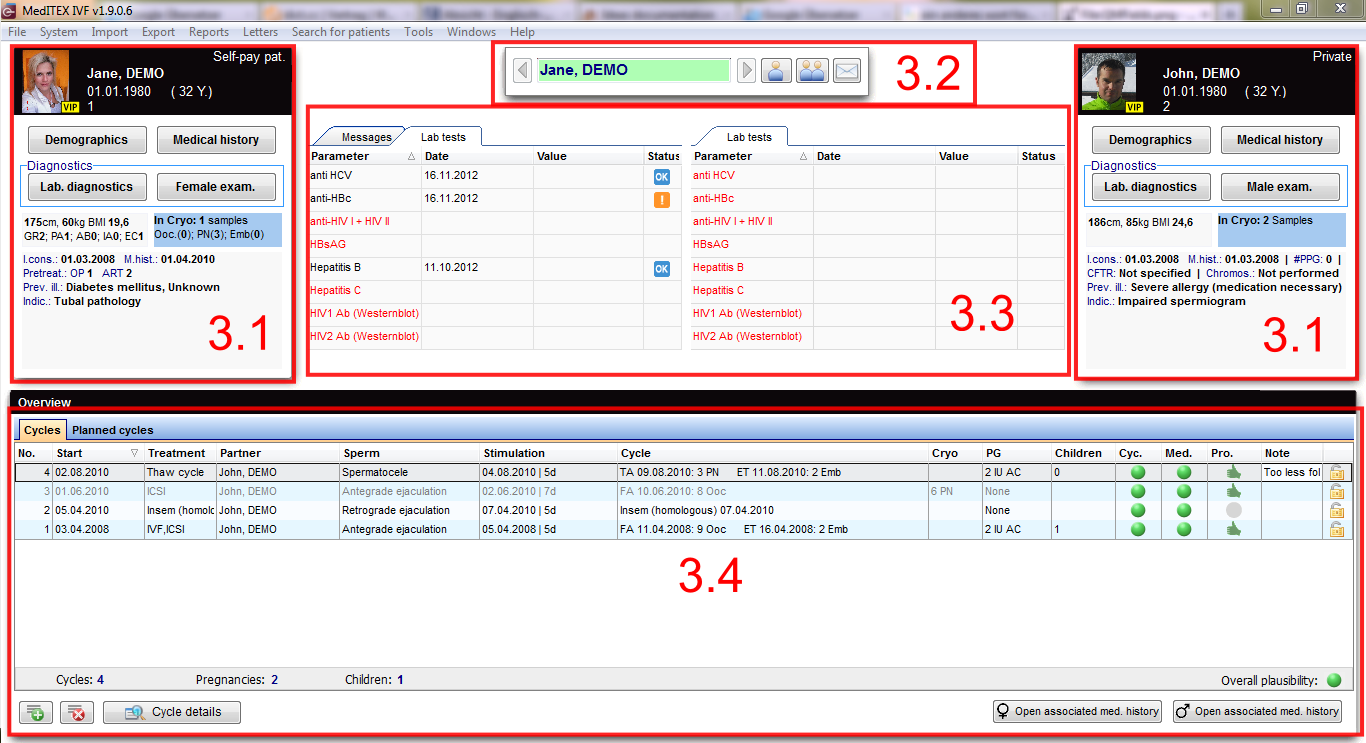This screenshot has height=743, width=1366.
Task: Click OK status icon for anti HCV
Action: 662,176
